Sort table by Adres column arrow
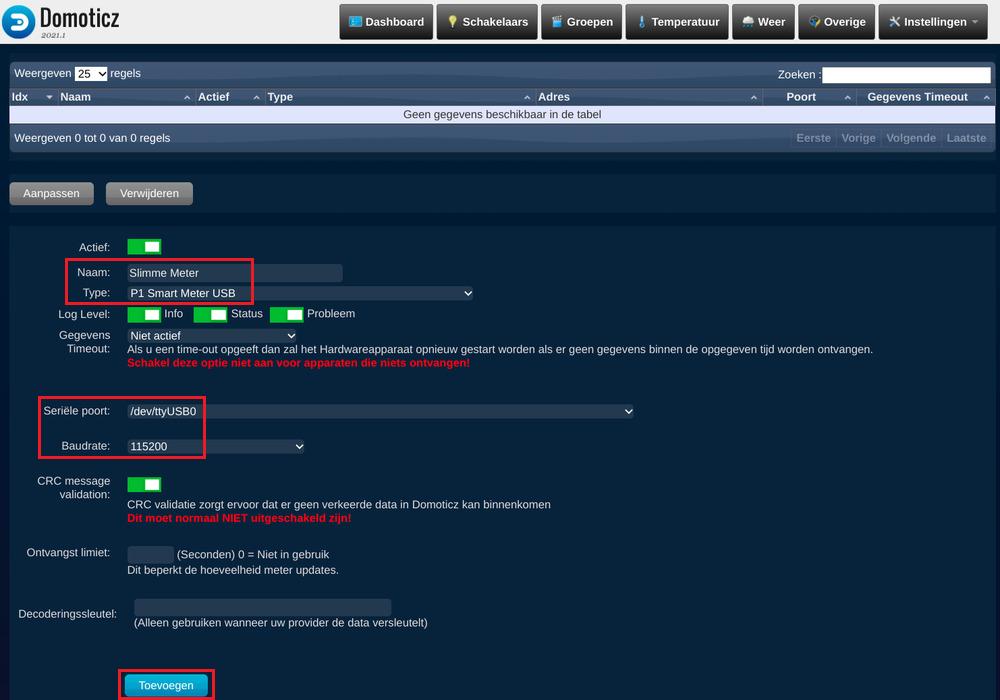 click(x=754, y=98)
